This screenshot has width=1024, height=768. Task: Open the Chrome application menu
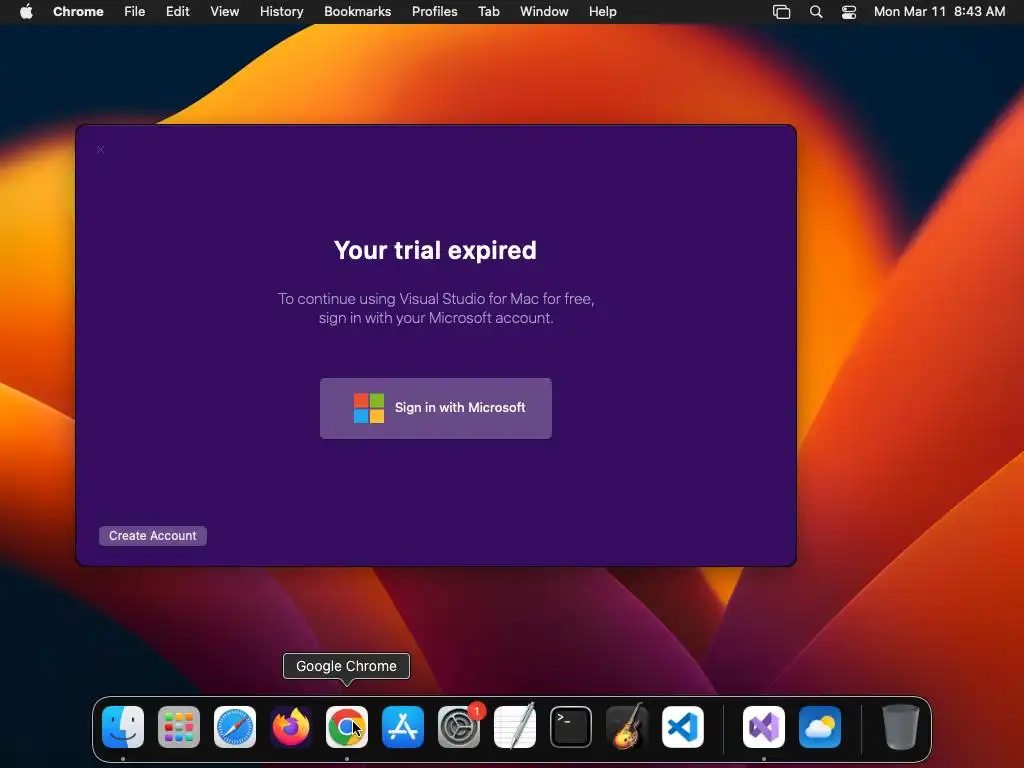pyautogui.click(x=78, y=12)
